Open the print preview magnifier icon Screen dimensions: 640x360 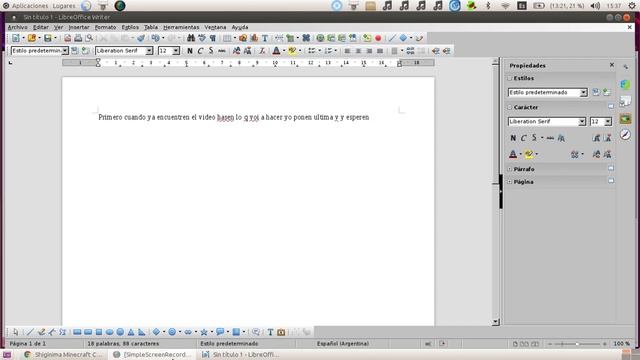[x=89, y=38]
